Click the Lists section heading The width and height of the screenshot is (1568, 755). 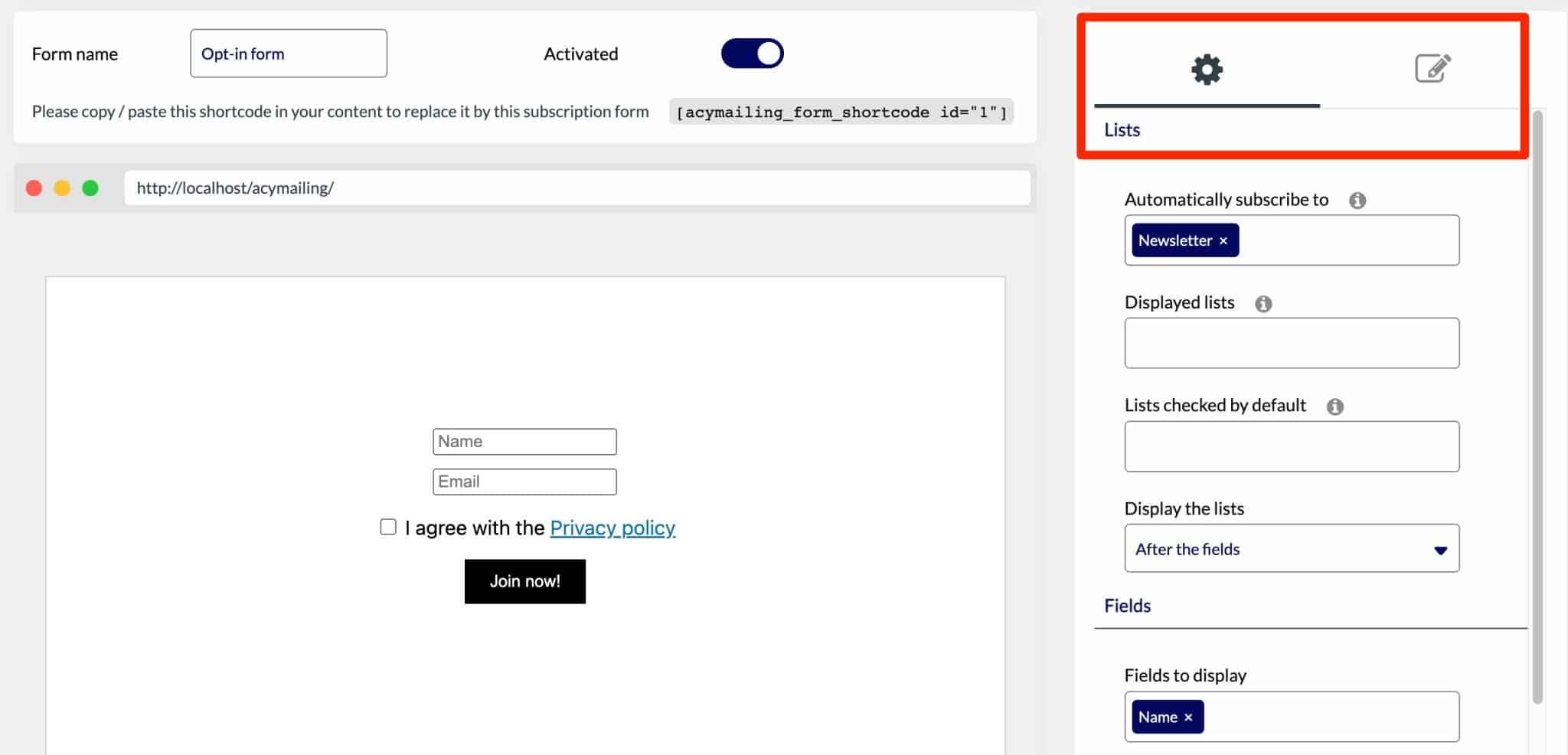pos(1122,130)
